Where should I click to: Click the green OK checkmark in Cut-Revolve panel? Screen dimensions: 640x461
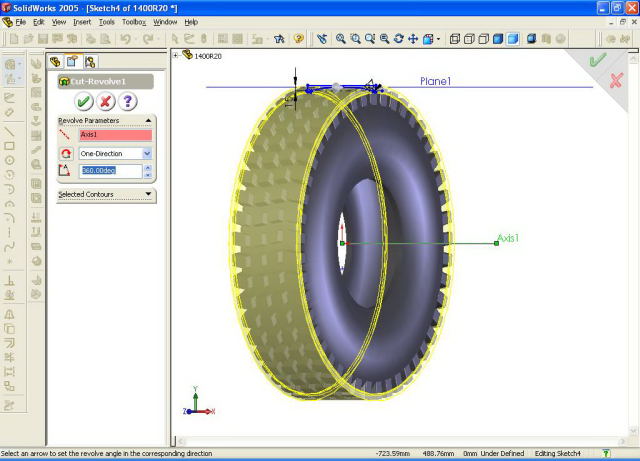click(84, 101)
